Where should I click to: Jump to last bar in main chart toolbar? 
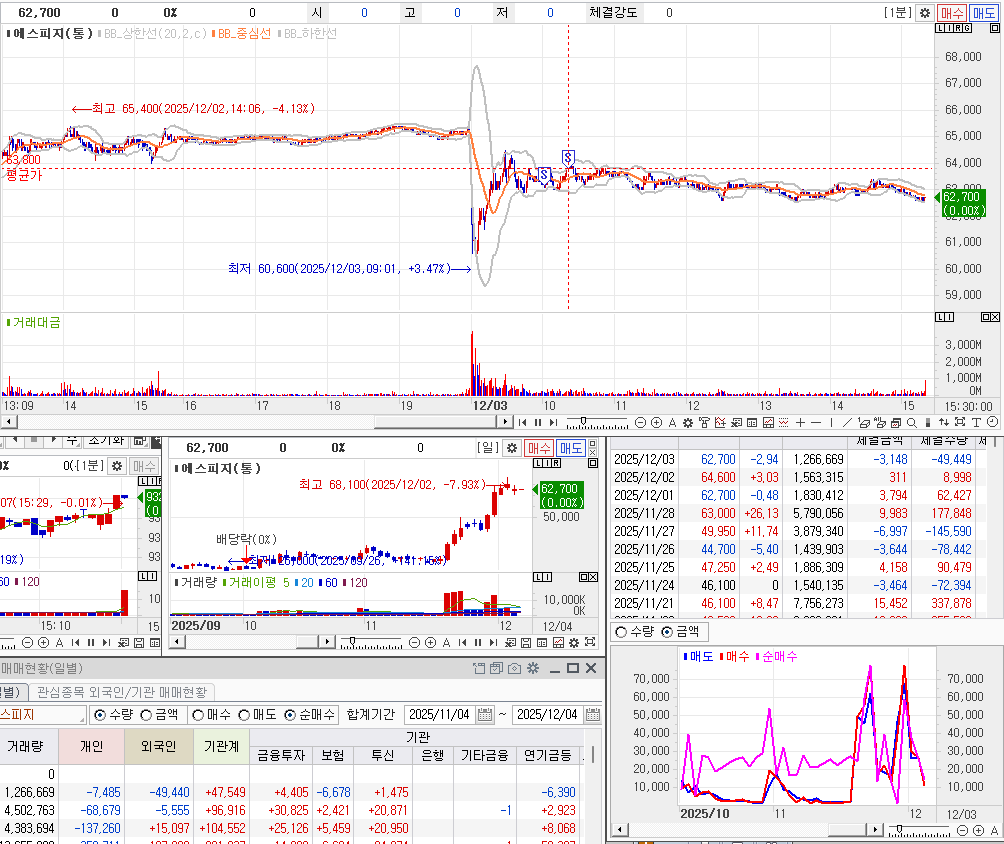tap(553, 423)
